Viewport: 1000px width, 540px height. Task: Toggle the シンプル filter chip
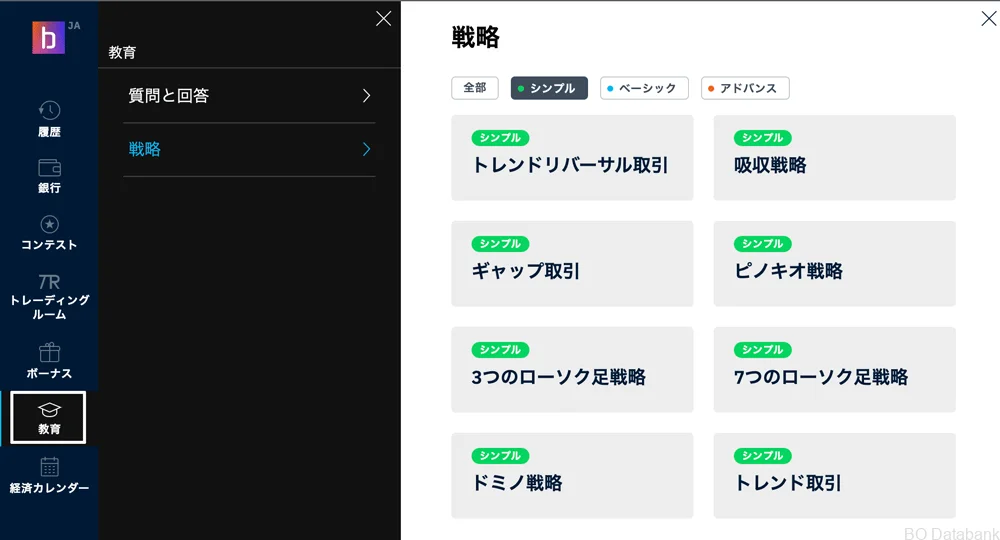coord(549,88)
